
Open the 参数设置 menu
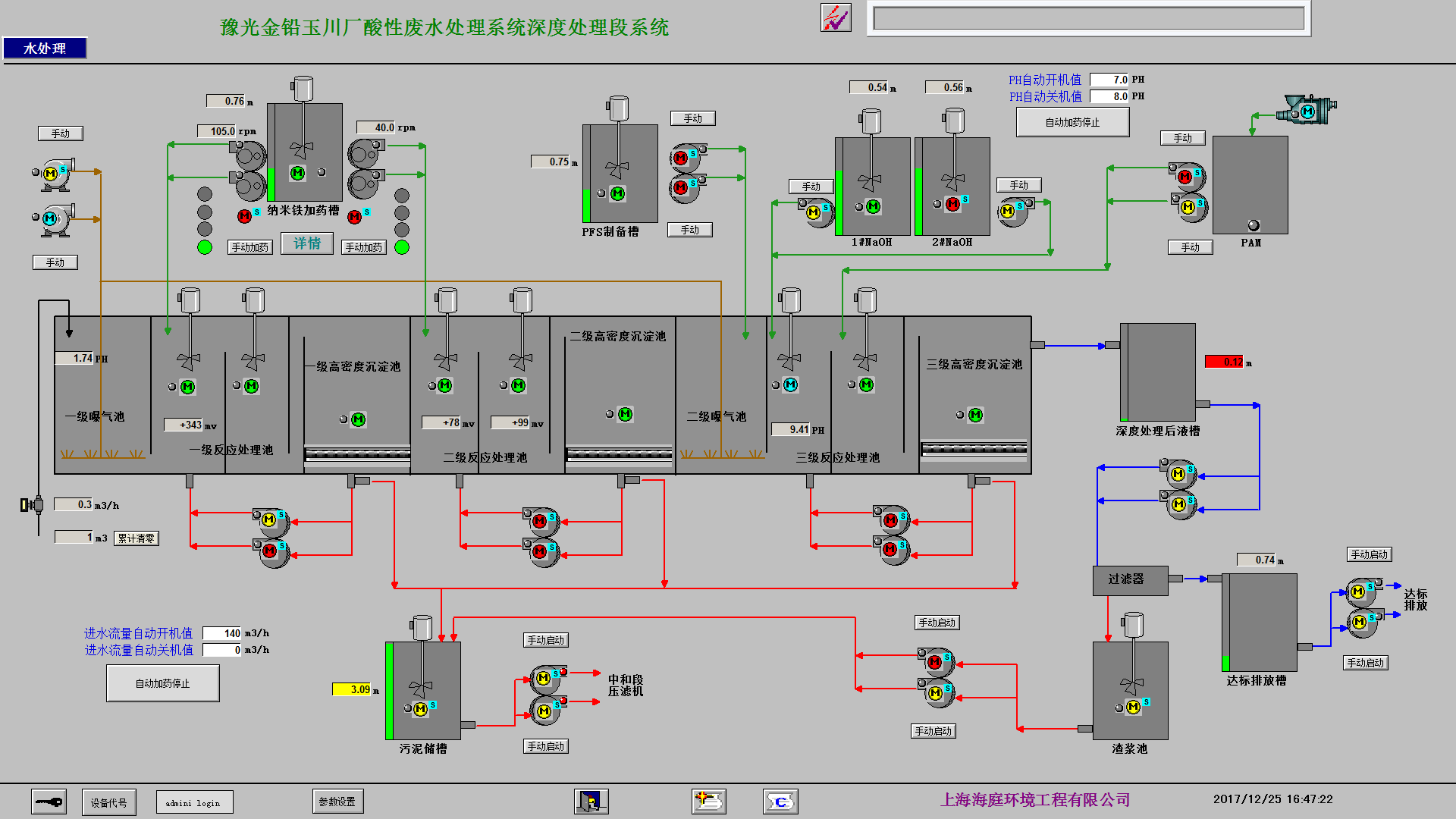337,802
